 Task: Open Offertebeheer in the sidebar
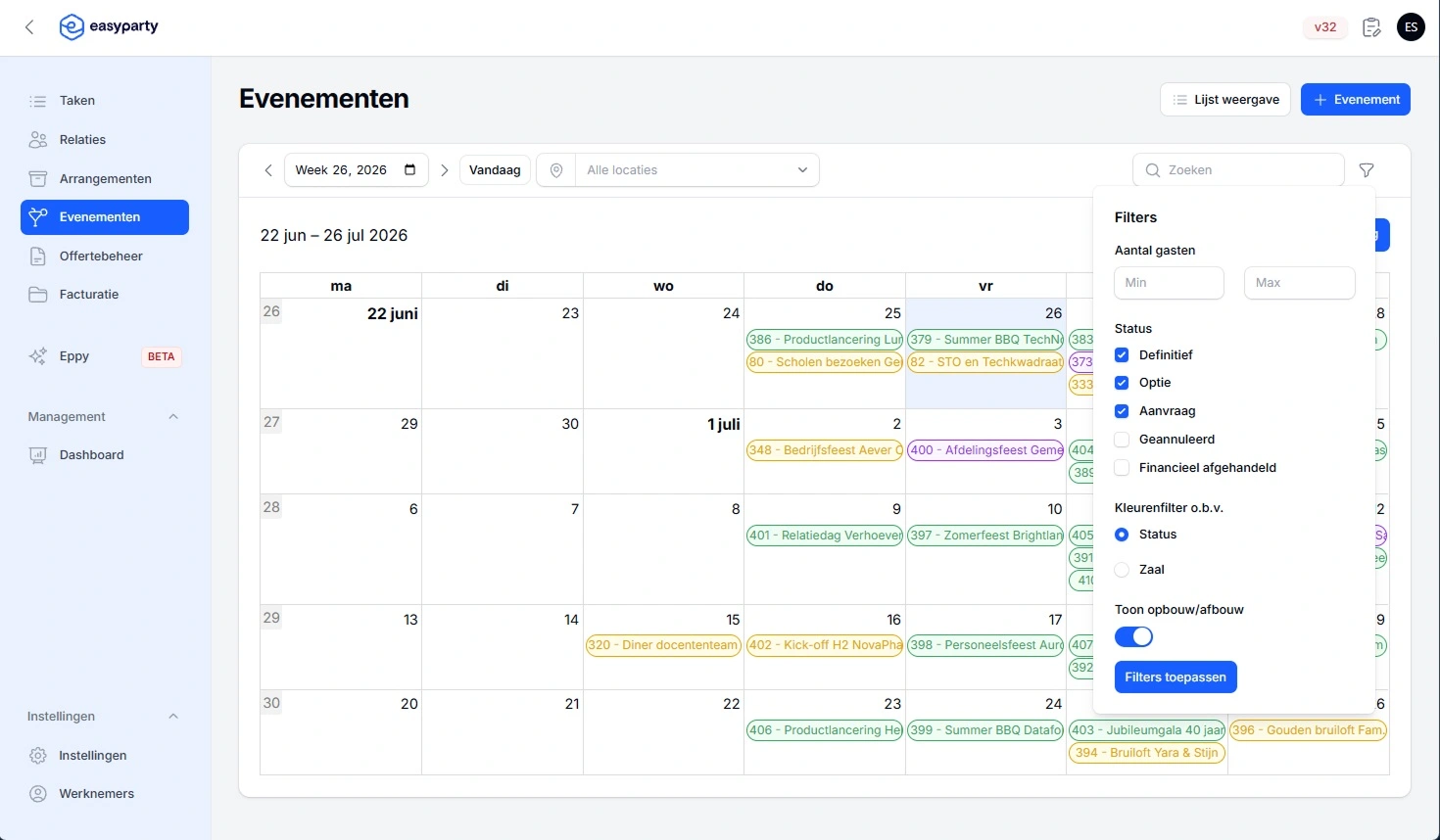[x=105, y=257]
